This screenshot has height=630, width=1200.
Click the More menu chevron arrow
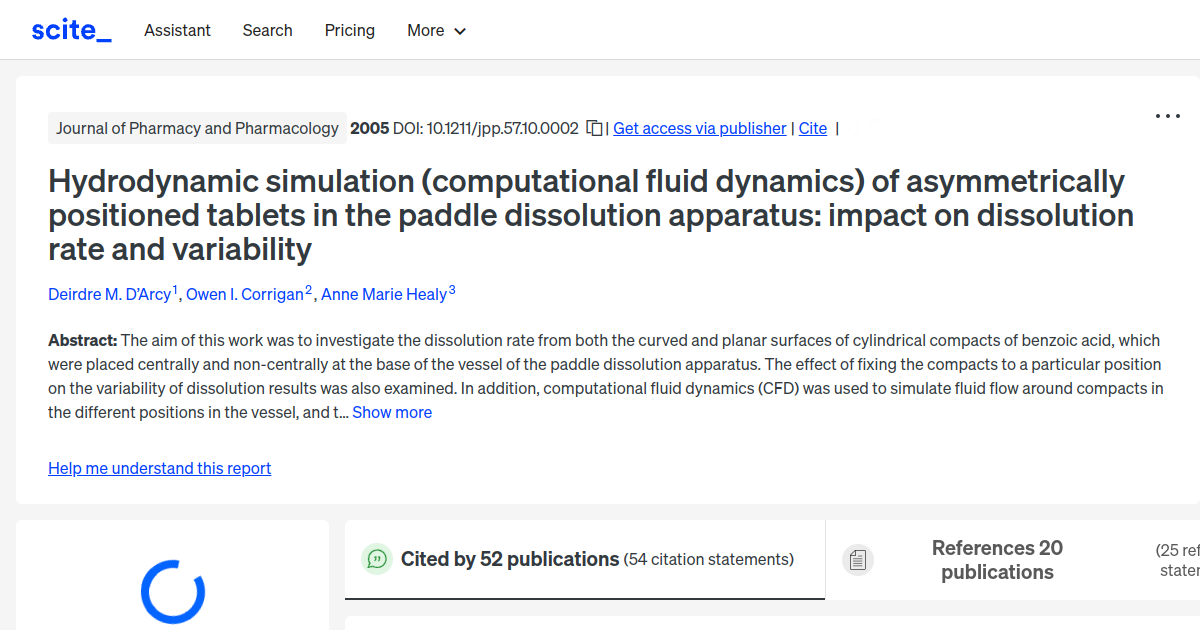(461, 31)
